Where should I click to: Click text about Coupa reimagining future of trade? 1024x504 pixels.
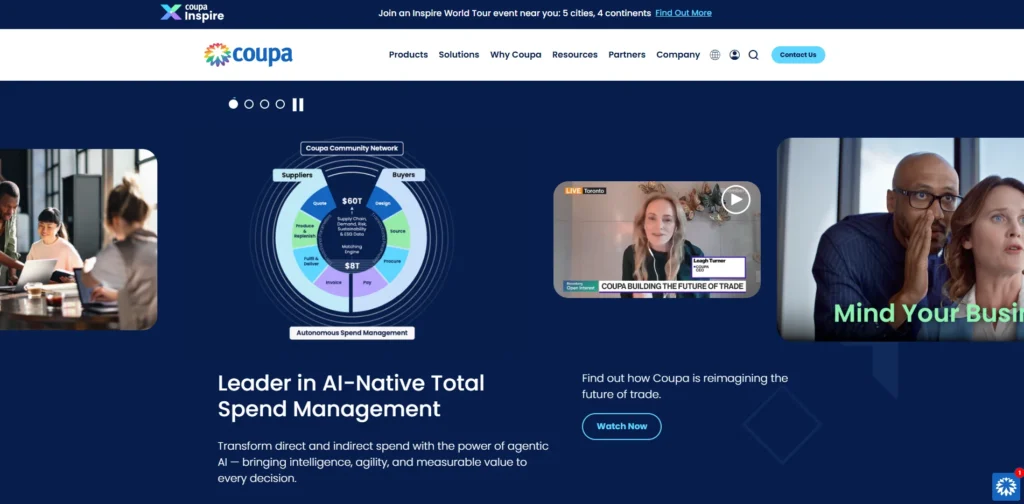(x=685, y=386)
